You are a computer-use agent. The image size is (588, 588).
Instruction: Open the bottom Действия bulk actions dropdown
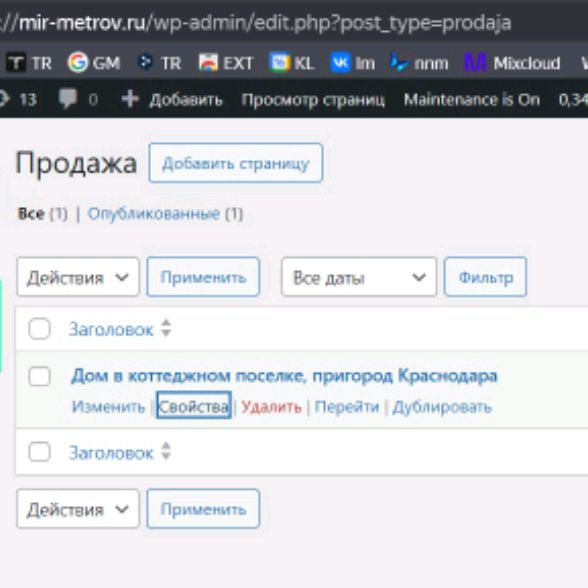78,509
